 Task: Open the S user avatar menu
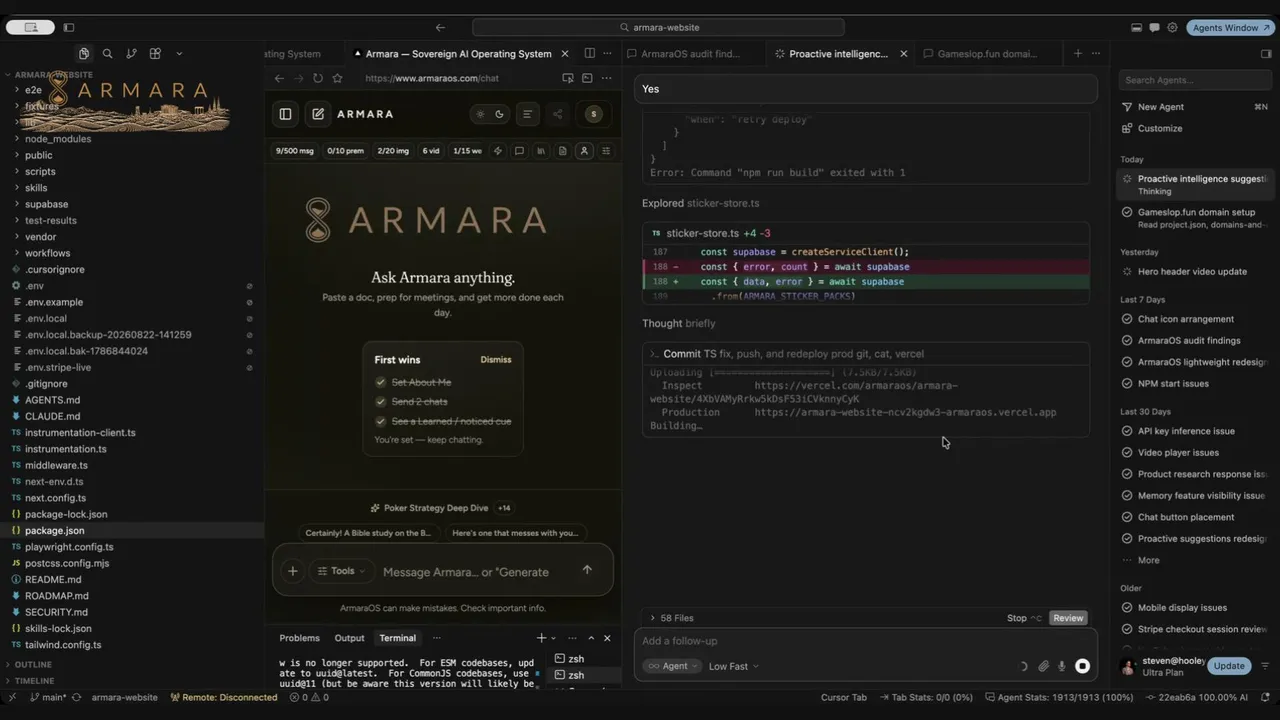point(594,114)
